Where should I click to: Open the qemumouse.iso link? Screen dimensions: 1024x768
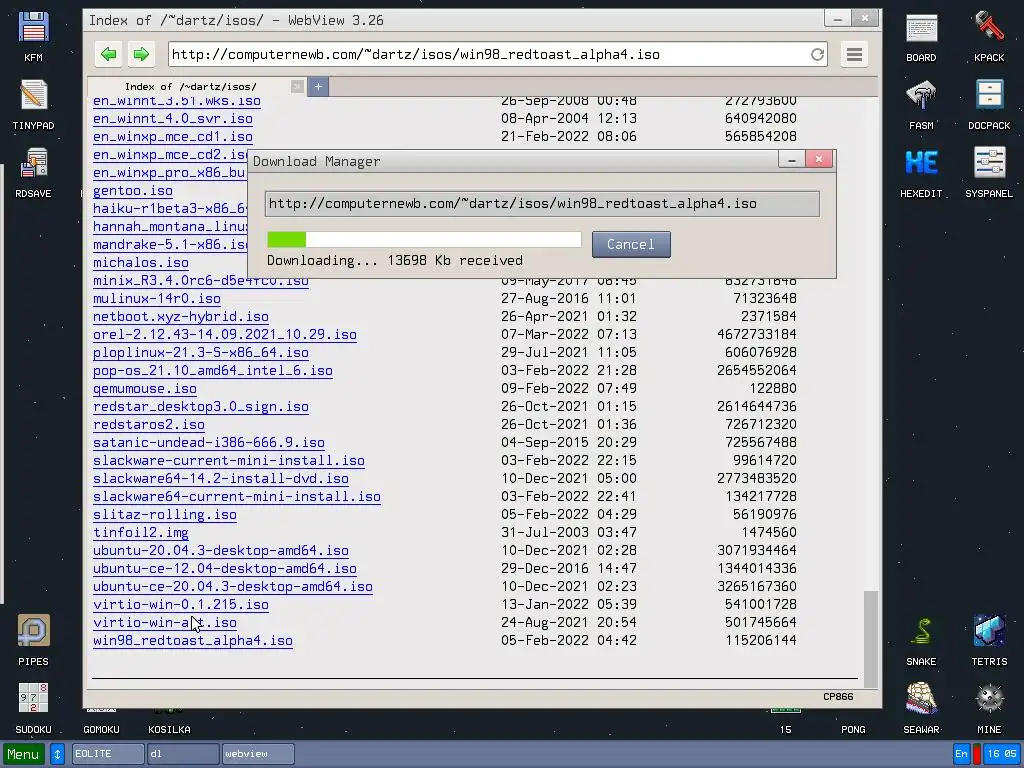145,389
